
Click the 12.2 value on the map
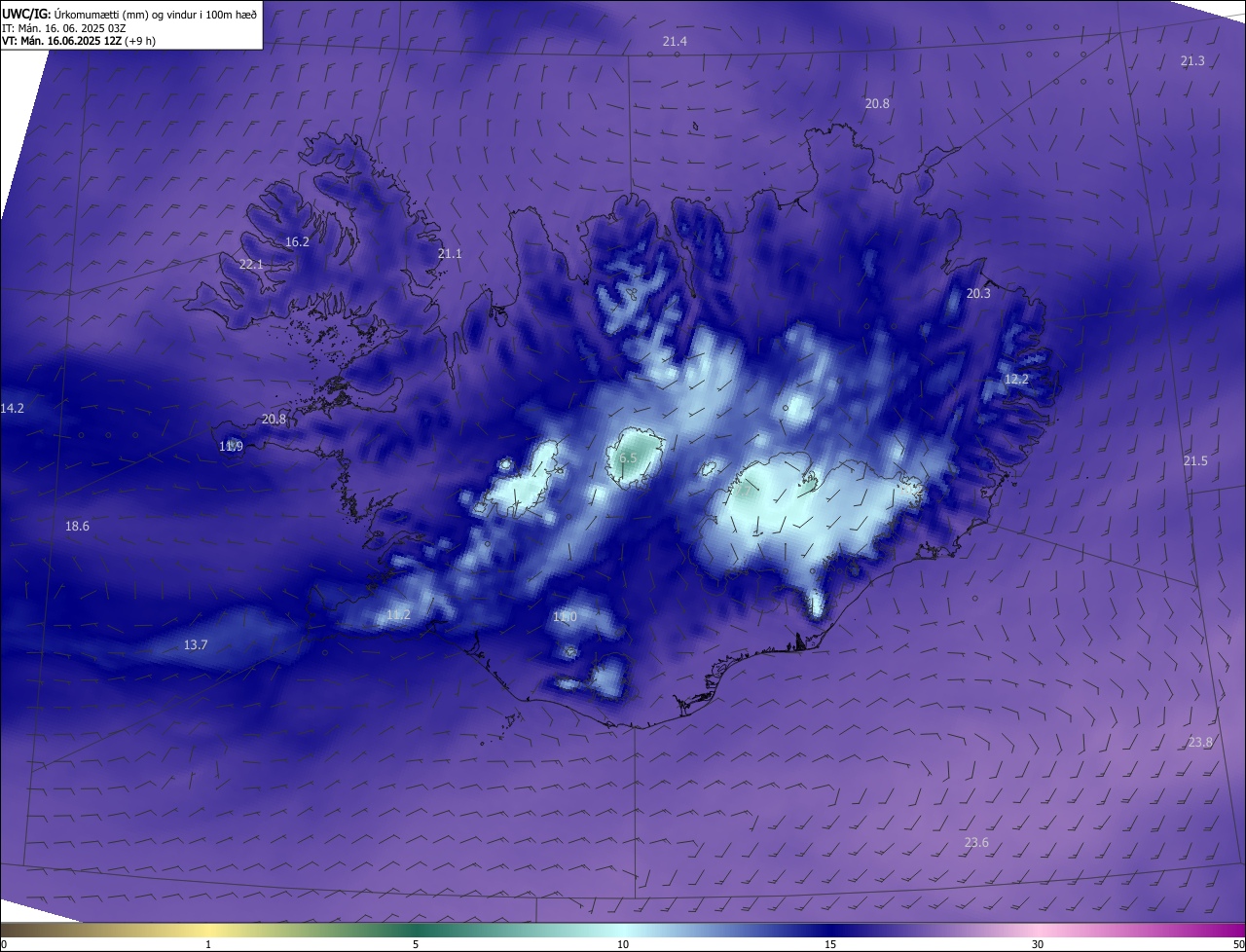coord(1016,379)
